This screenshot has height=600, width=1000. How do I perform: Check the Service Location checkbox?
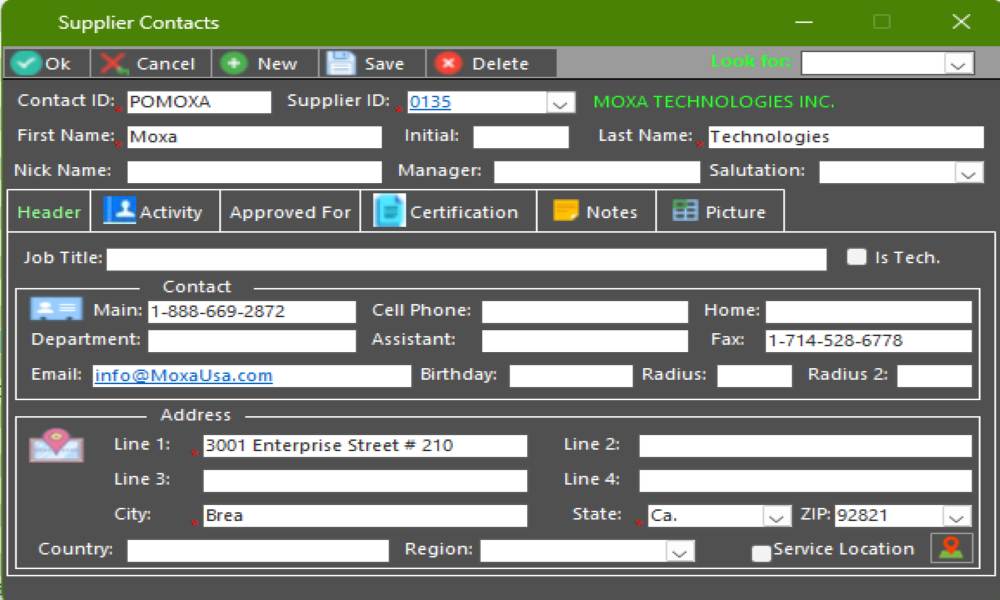pyautogui.click(x=761, y=552)
